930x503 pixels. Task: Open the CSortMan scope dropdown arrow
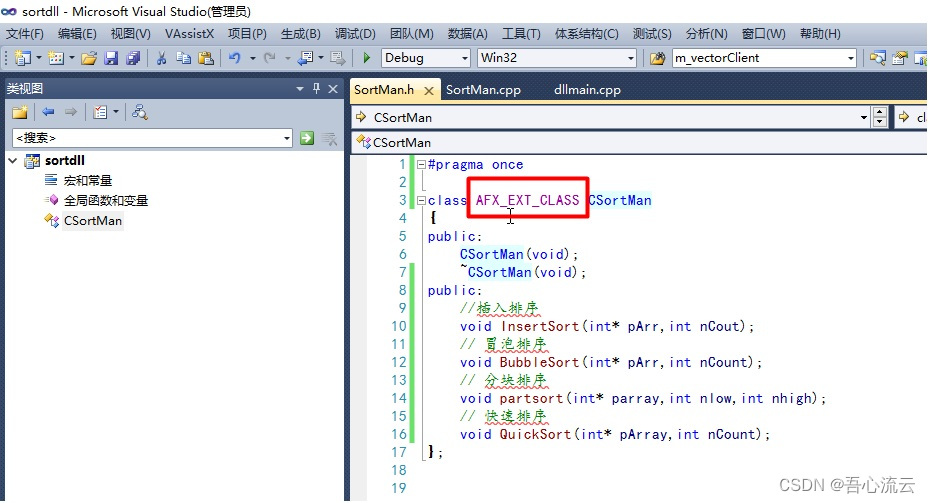864,117
